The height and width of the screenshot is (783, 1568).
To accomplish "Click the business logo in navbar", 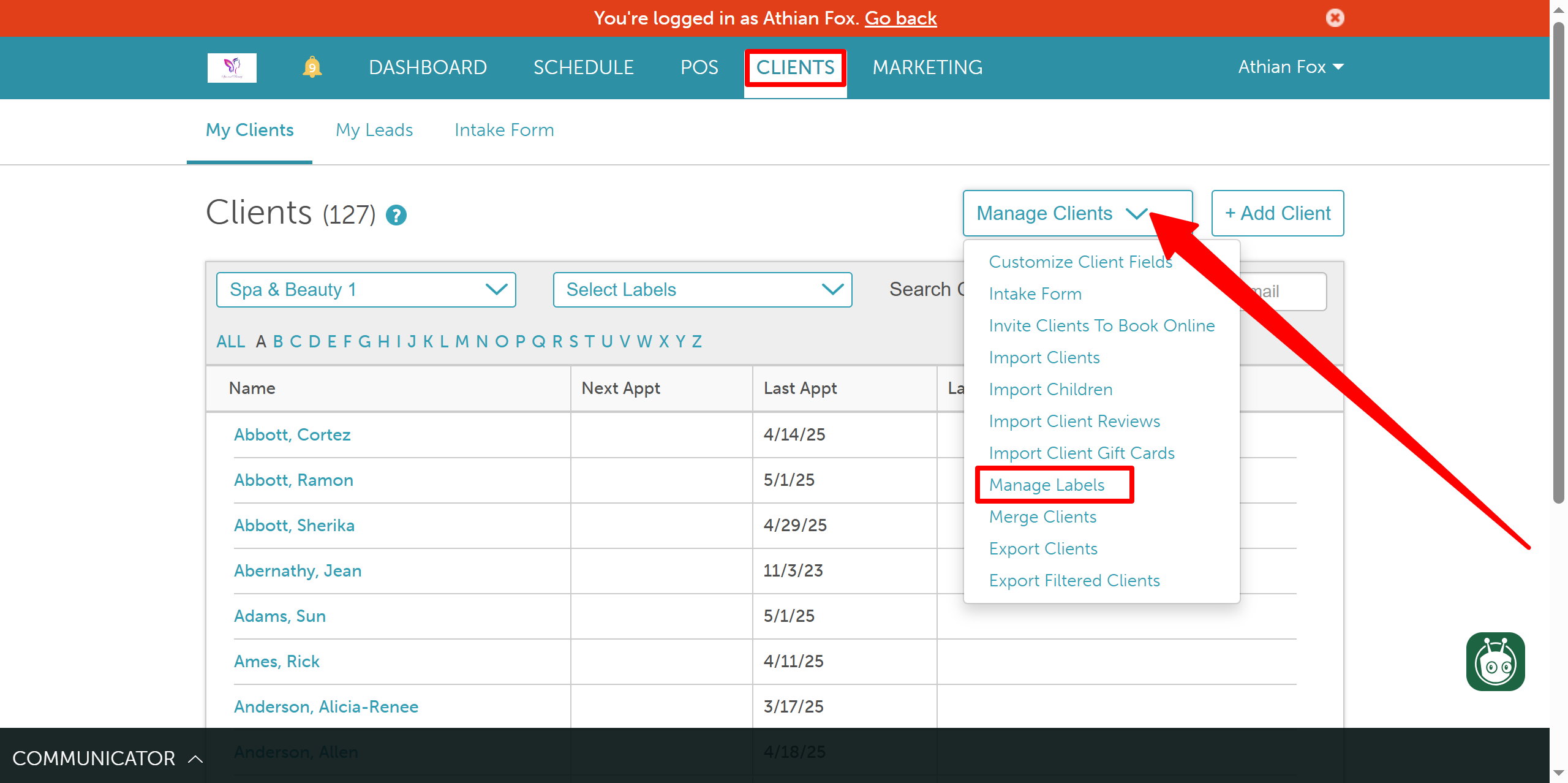I will coord(232,67).
